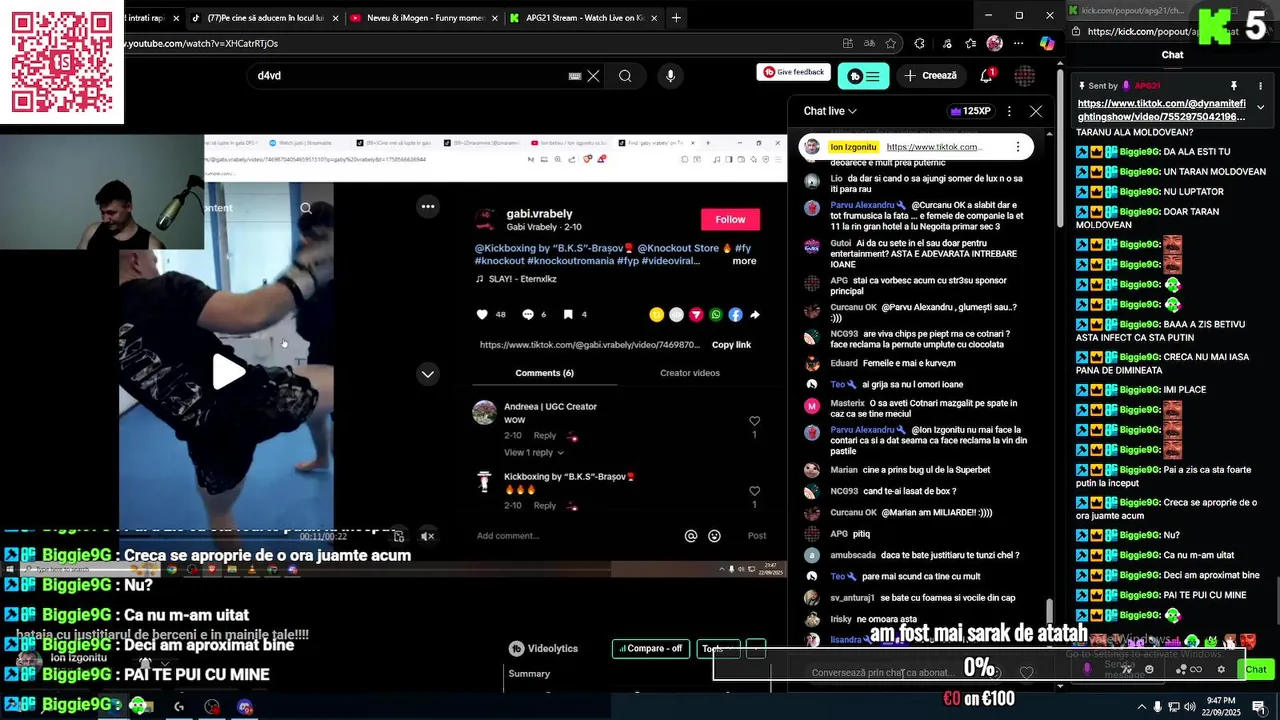Screen dimensions: 1280x720
Task: Show hidden system tray icons
Action: click(1141, 707)
